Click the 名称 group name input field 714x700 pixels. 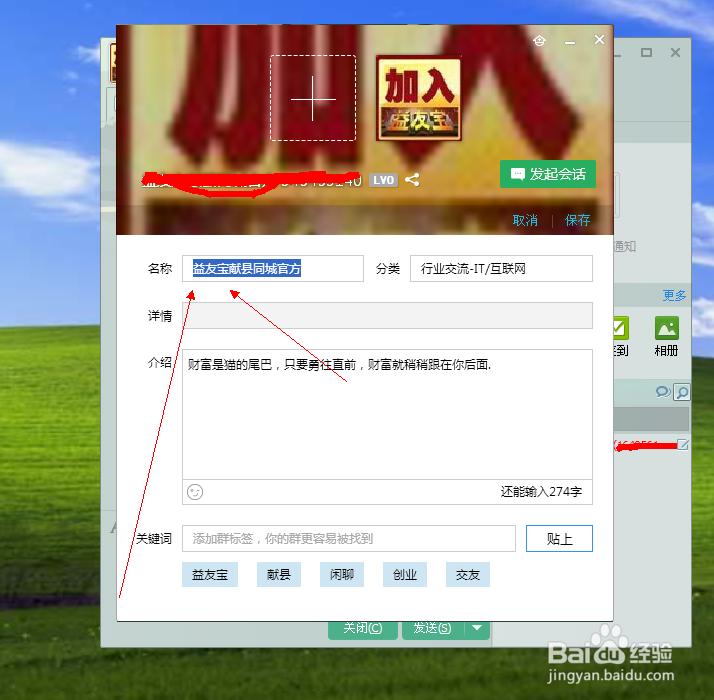point(273,269)
